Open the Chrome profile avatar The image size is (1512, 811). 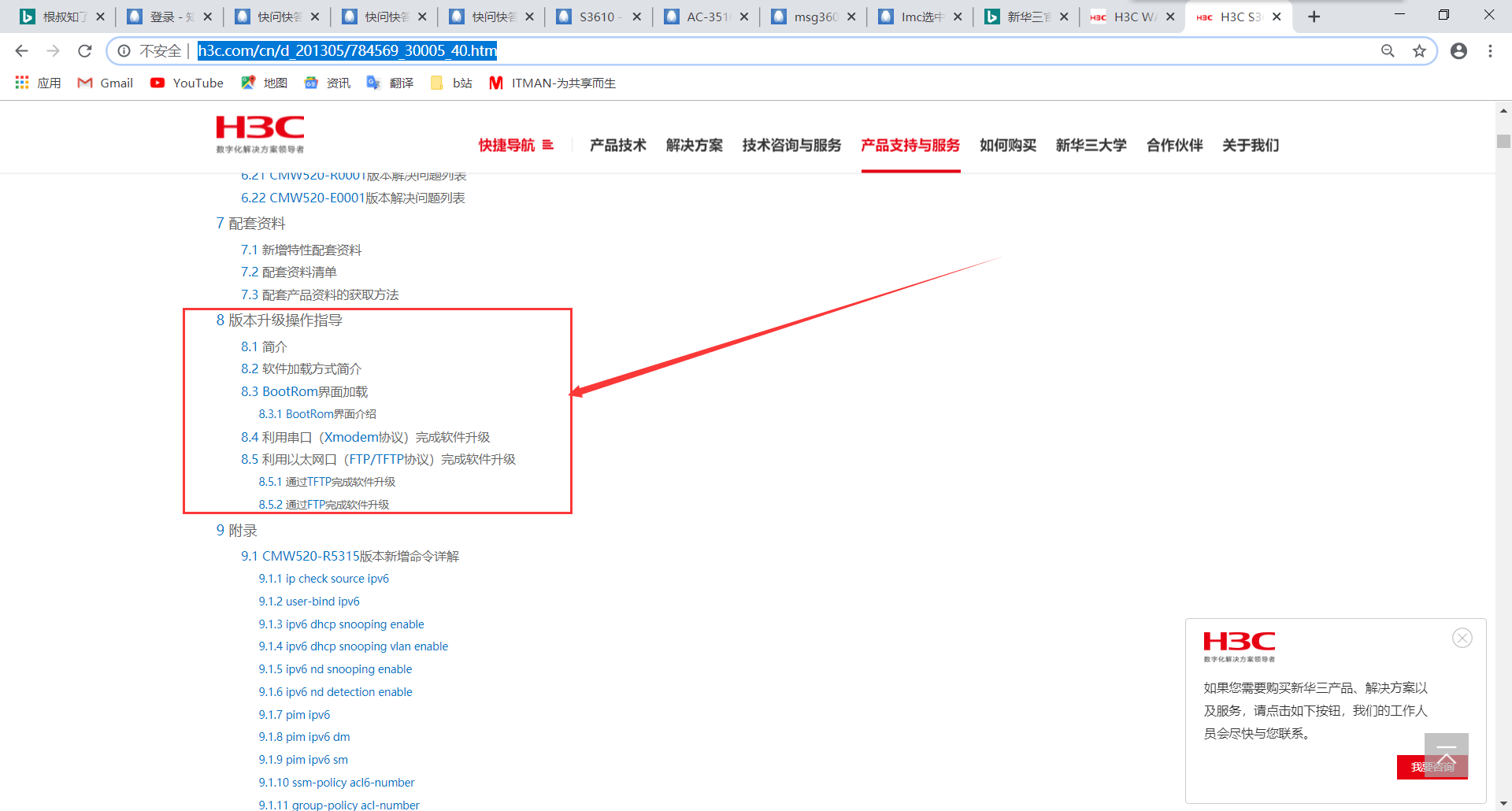click(1458, 51)
